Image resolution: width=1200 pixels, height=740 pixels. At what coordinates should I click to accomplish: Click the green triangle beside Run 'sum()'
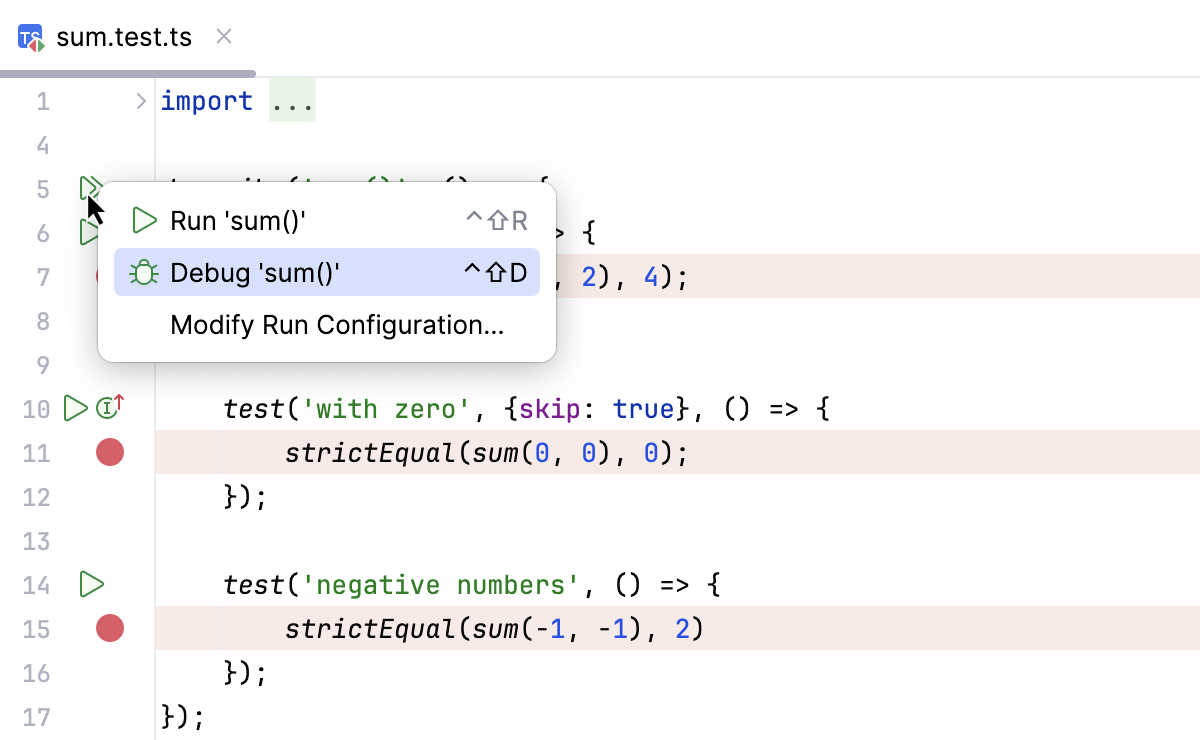(143, 220)
